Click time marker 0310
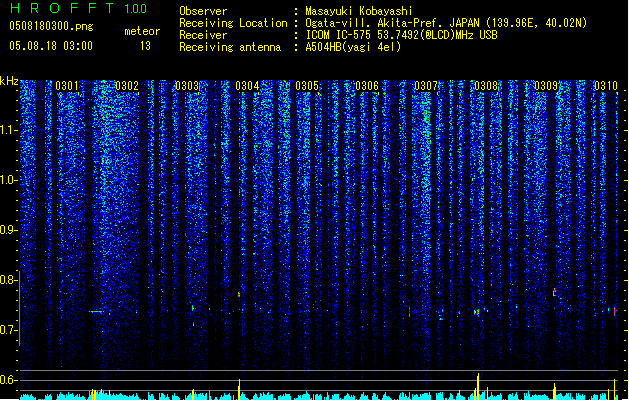Screen dimensions: 629x400 (606, 86)
